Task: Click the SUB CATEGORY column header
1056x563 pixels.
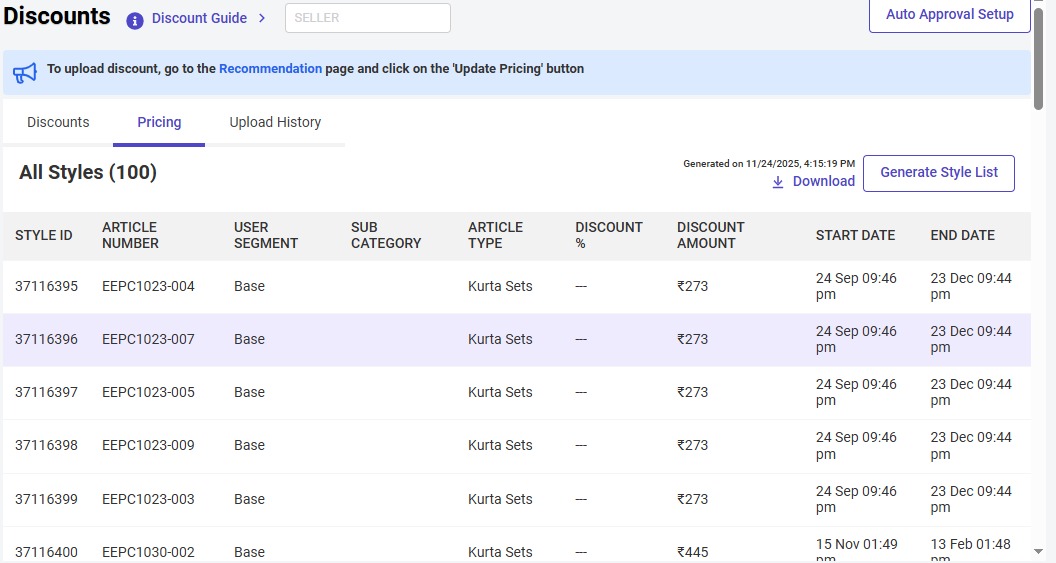Action: pyautogui.click(x=386, y=236)
